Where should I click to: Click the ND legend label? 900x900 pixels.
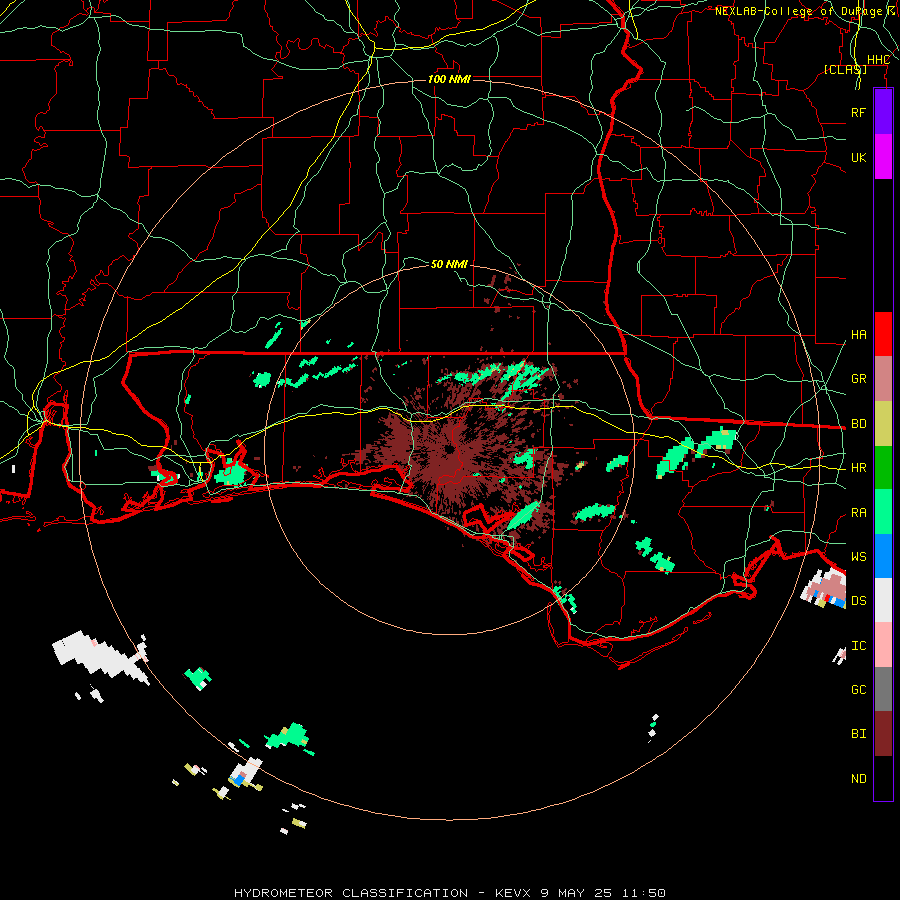tap(858, 779)
